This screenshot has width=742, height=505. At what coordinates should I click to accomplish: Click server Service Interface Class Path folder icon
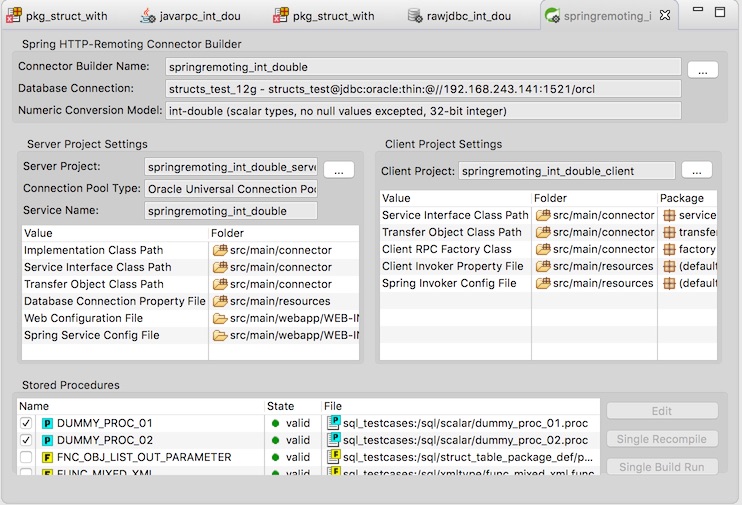[x=220, y=267]
